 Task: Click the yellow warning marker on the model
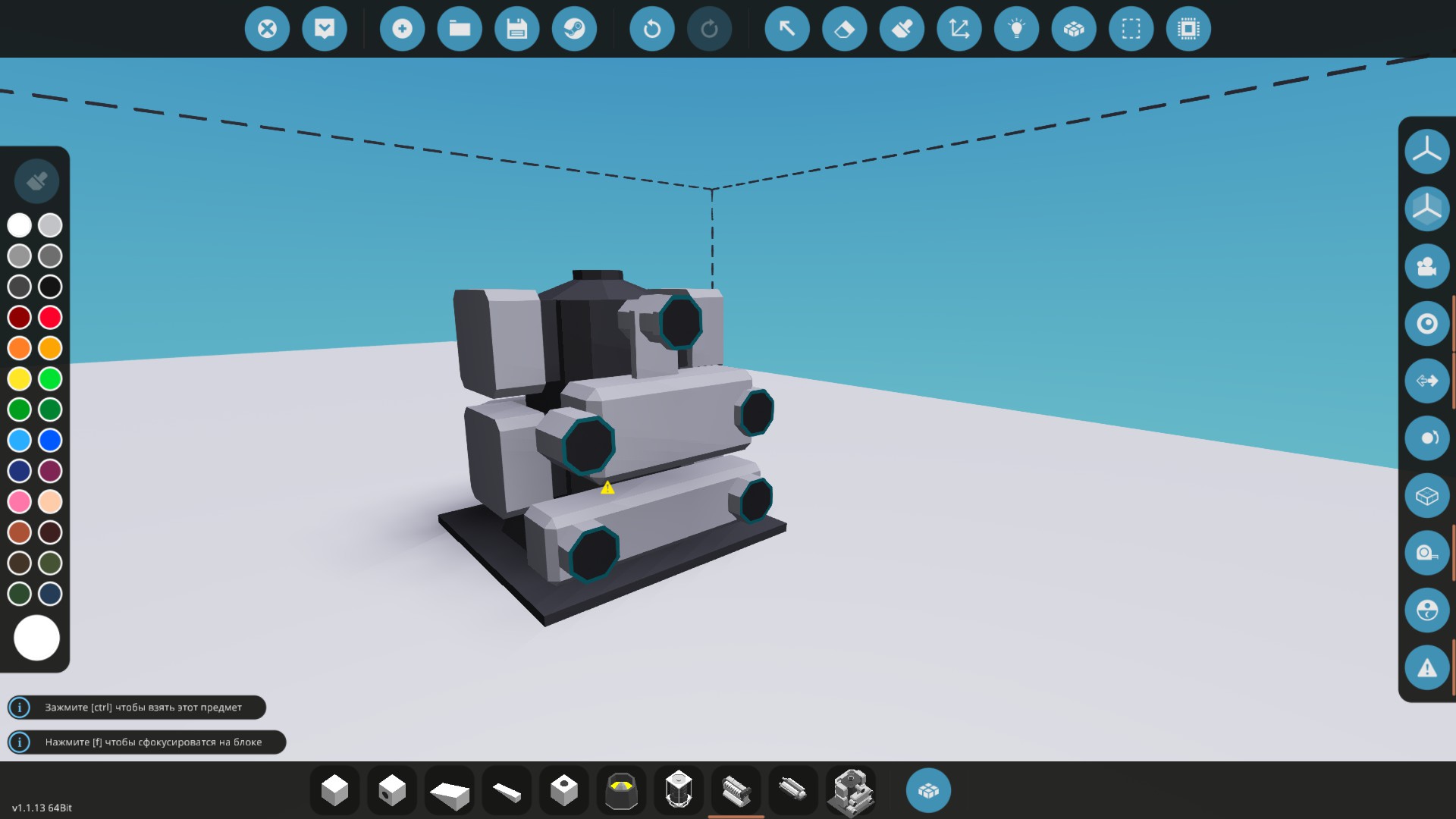pos(607,488)
